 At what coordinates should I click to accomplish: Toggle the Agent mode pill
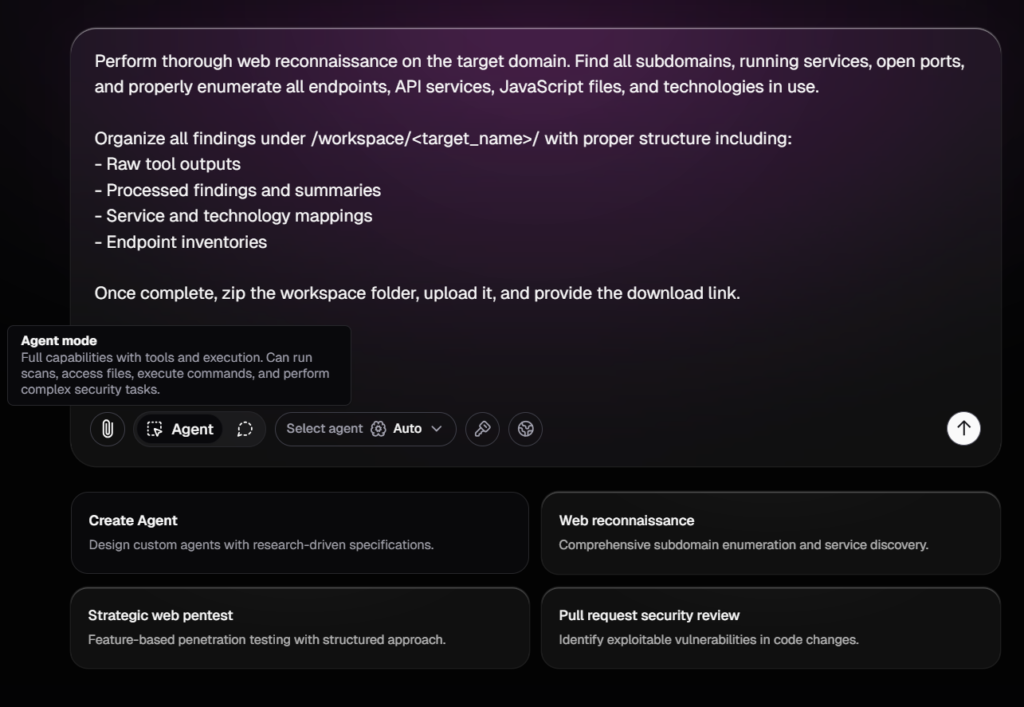point(180,429)
